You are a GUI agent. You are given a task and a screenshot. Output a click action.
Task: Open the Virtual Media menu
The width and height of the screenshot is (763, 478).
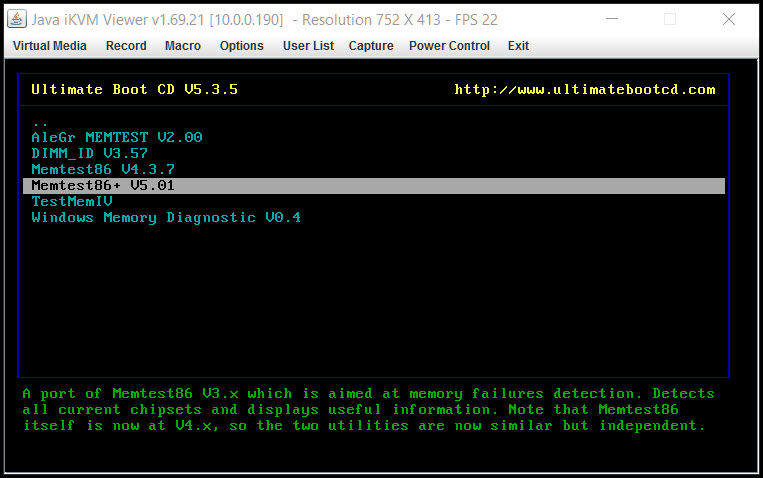click(x=50, y=46)
